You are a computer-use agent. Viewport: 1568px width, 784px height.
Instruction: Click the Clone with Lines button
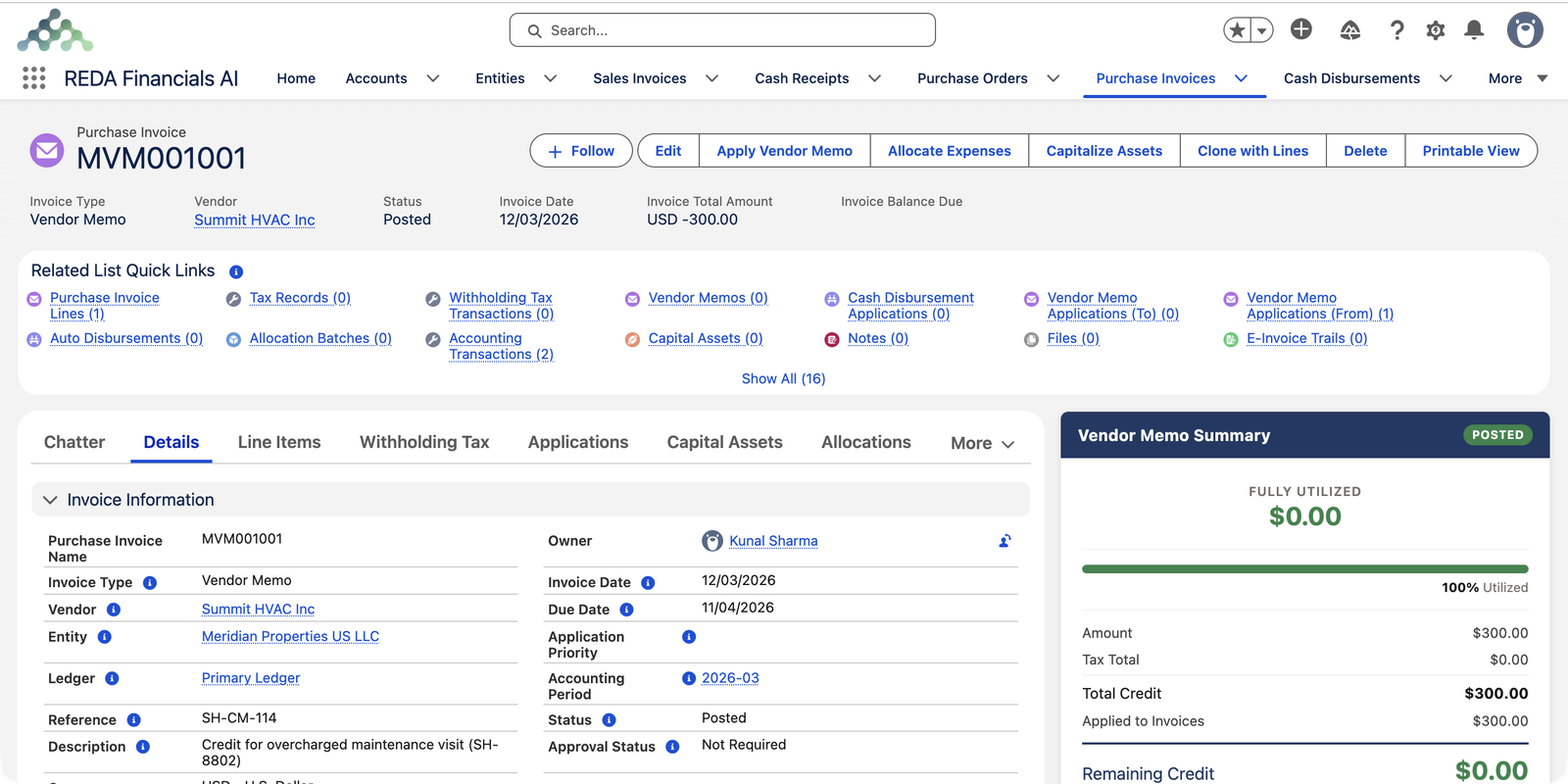click(1252, 151)
